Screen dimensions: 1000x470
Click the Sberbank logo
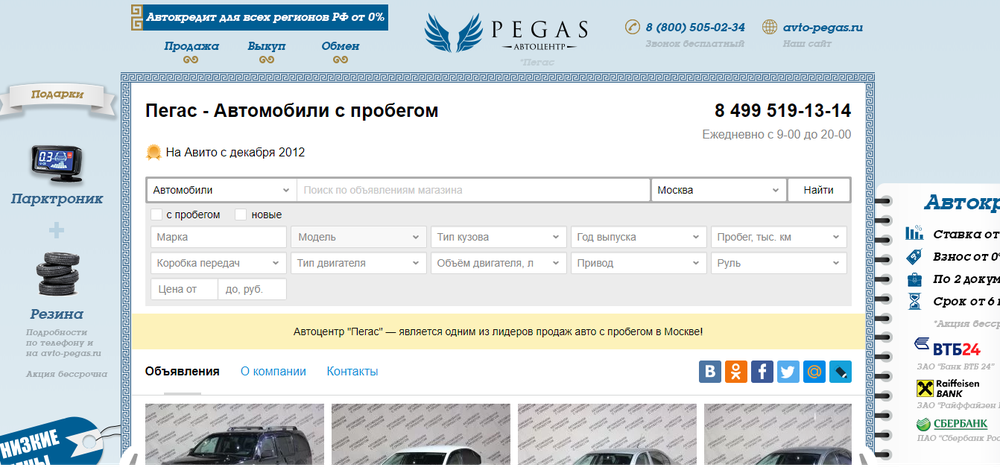click(x=952, y=423)
